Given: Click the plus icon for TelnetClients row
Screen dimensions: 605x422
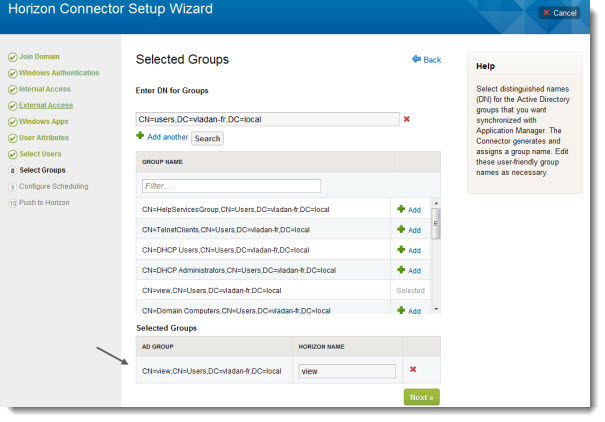Looking at the screenshot, I should [401, 229].
